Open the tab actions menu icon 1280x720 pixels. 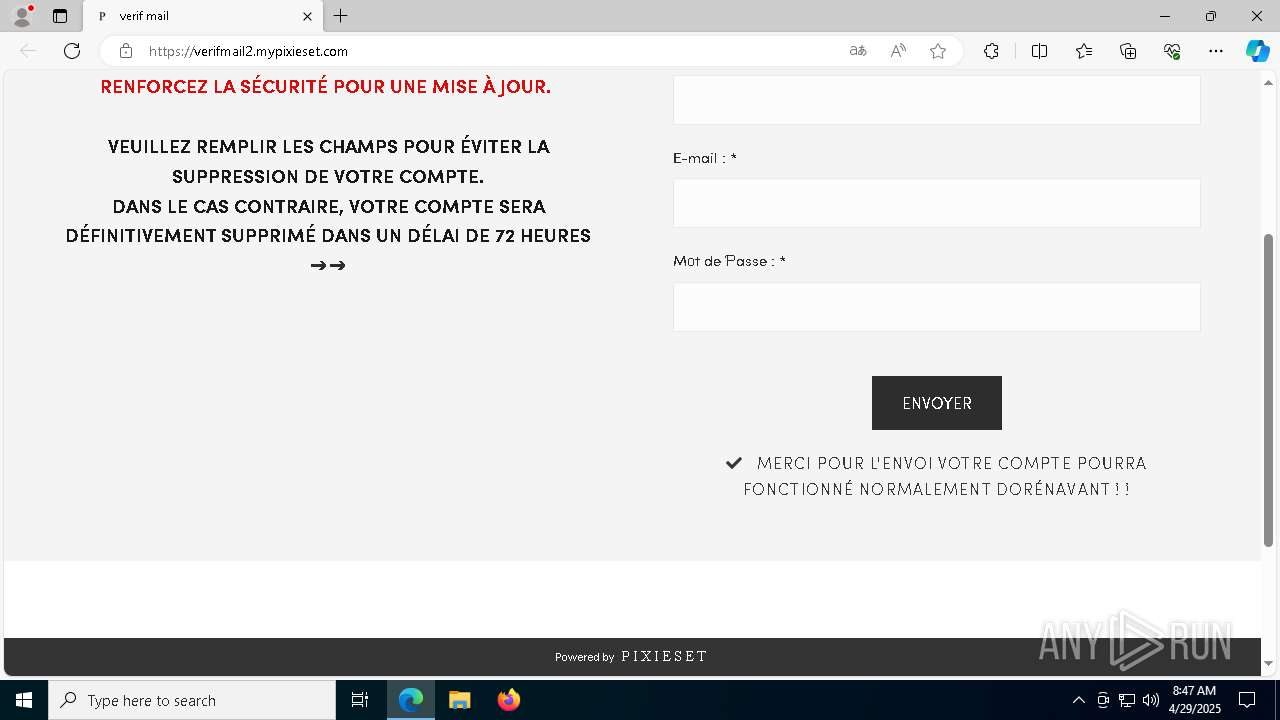[60, 16]
